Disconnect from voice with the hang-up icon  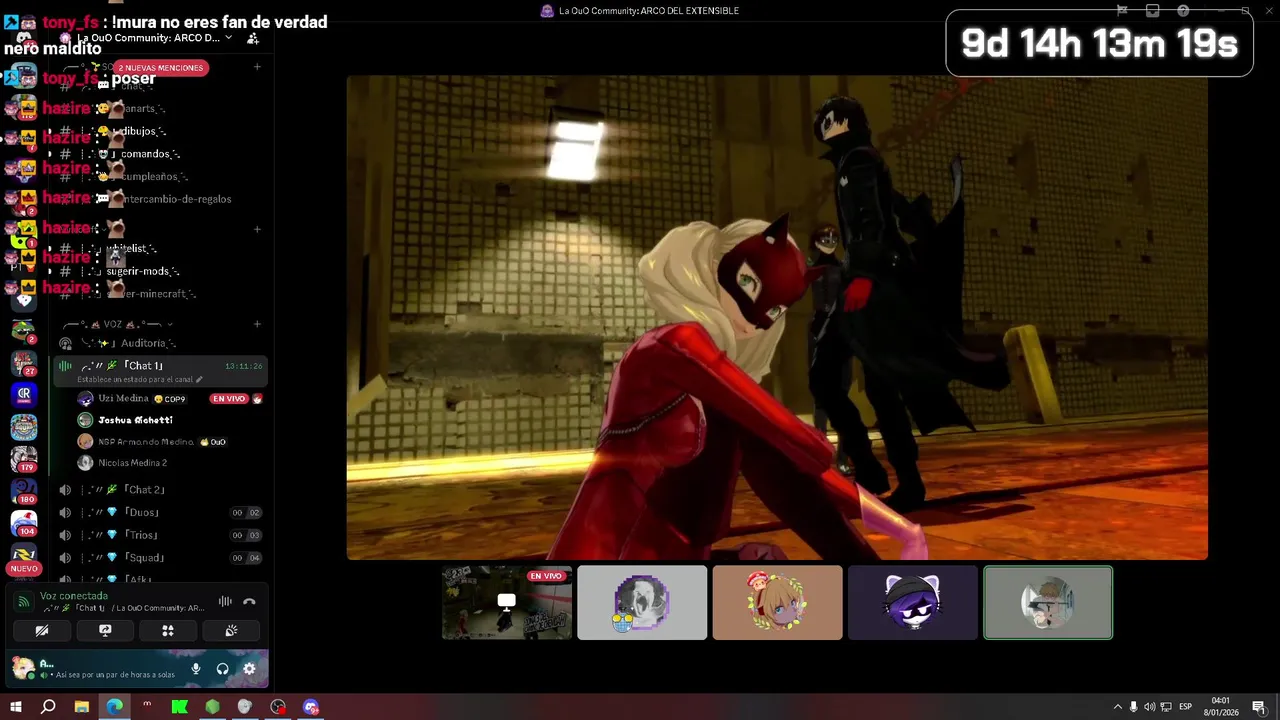[249, 602]
